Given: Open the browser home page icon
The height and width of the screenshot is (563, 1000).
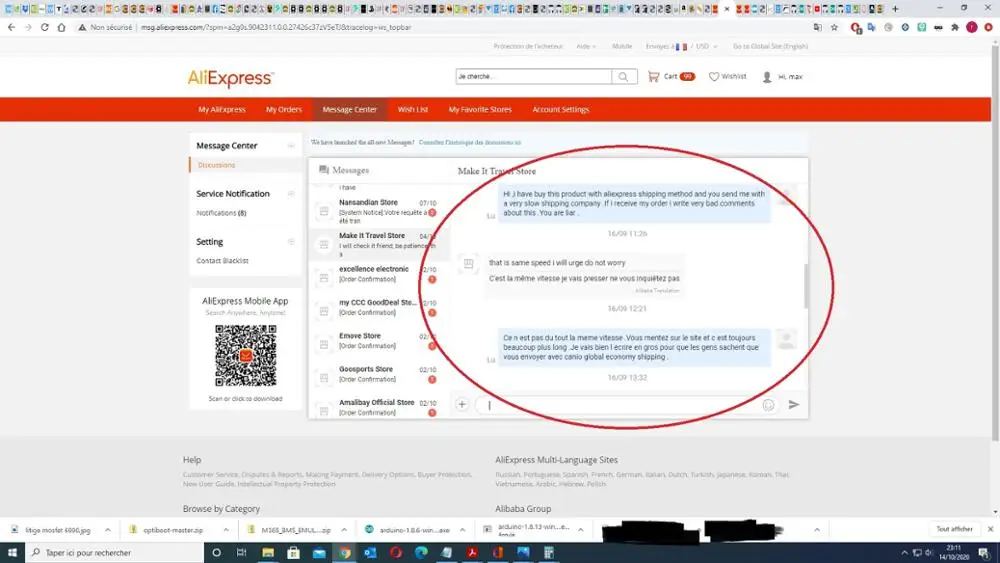Looking at the screenshot, I should tap(61, 27).
